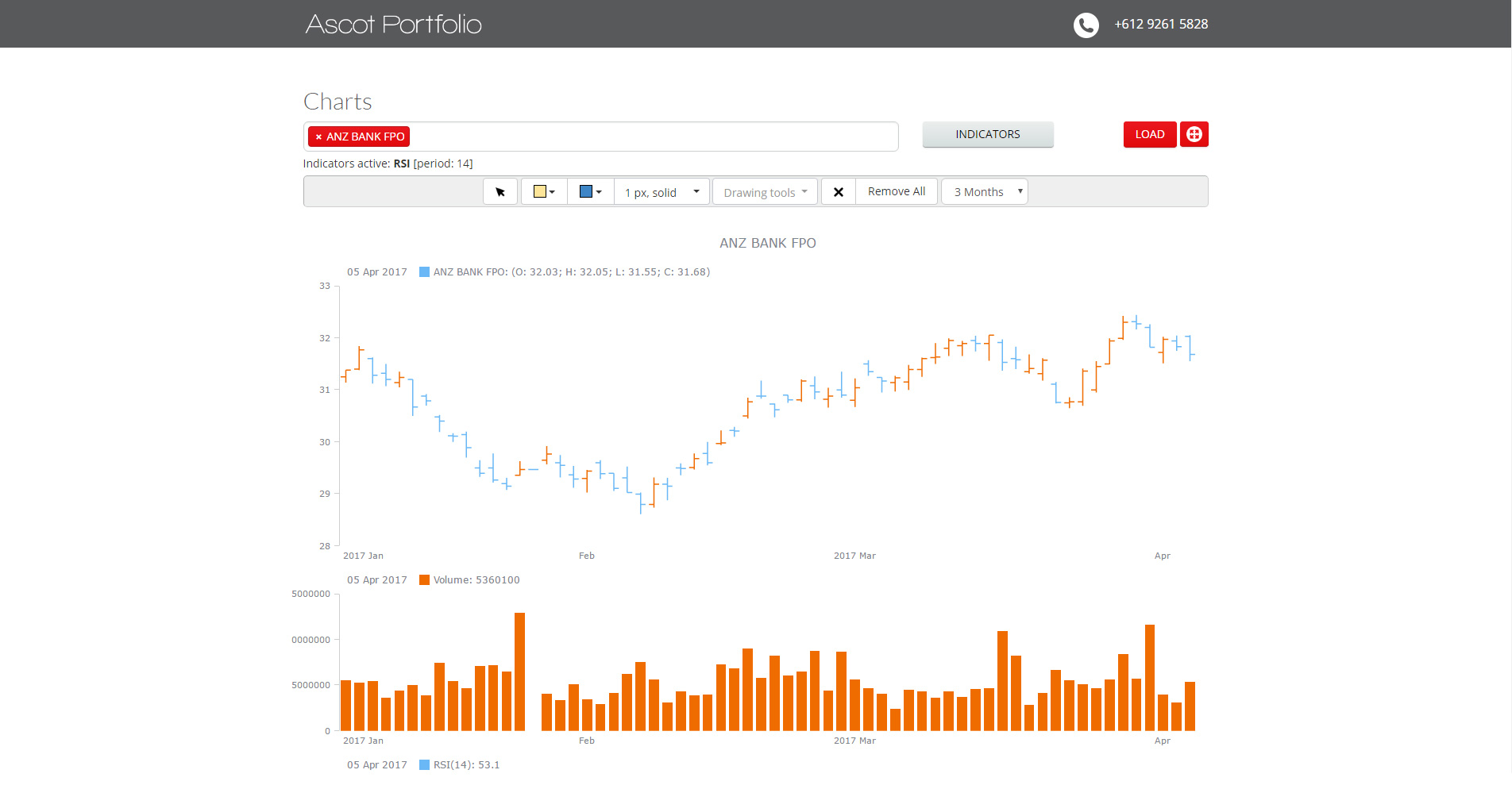
Task: Click inside the stock symbol search field
Action: [651, 137]
